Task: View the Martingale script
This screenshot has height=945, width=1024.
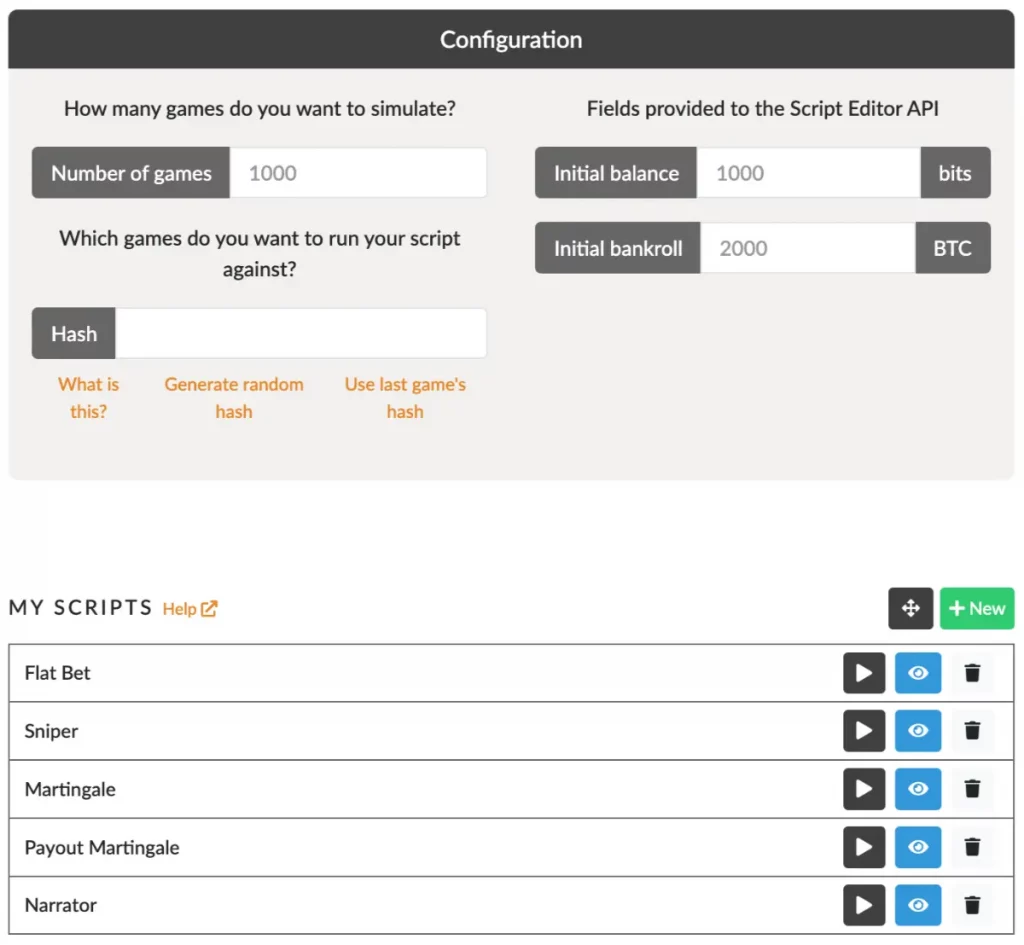Action: click(918, 789)
